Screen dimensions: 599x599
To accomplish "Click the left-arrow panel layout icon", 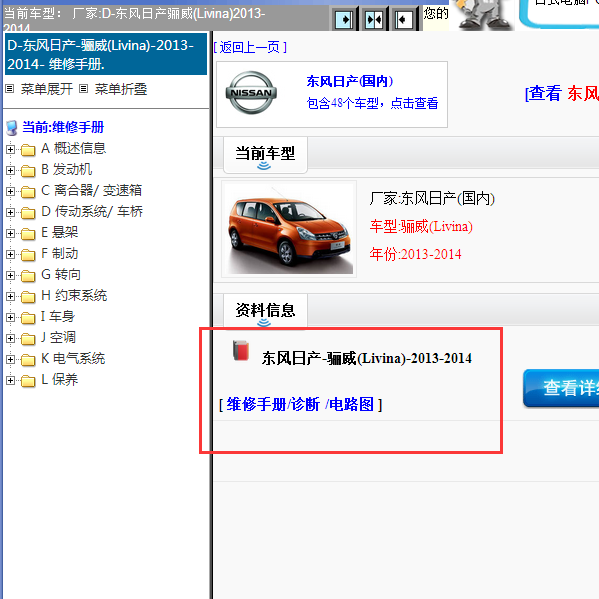I will pos(404,19).
